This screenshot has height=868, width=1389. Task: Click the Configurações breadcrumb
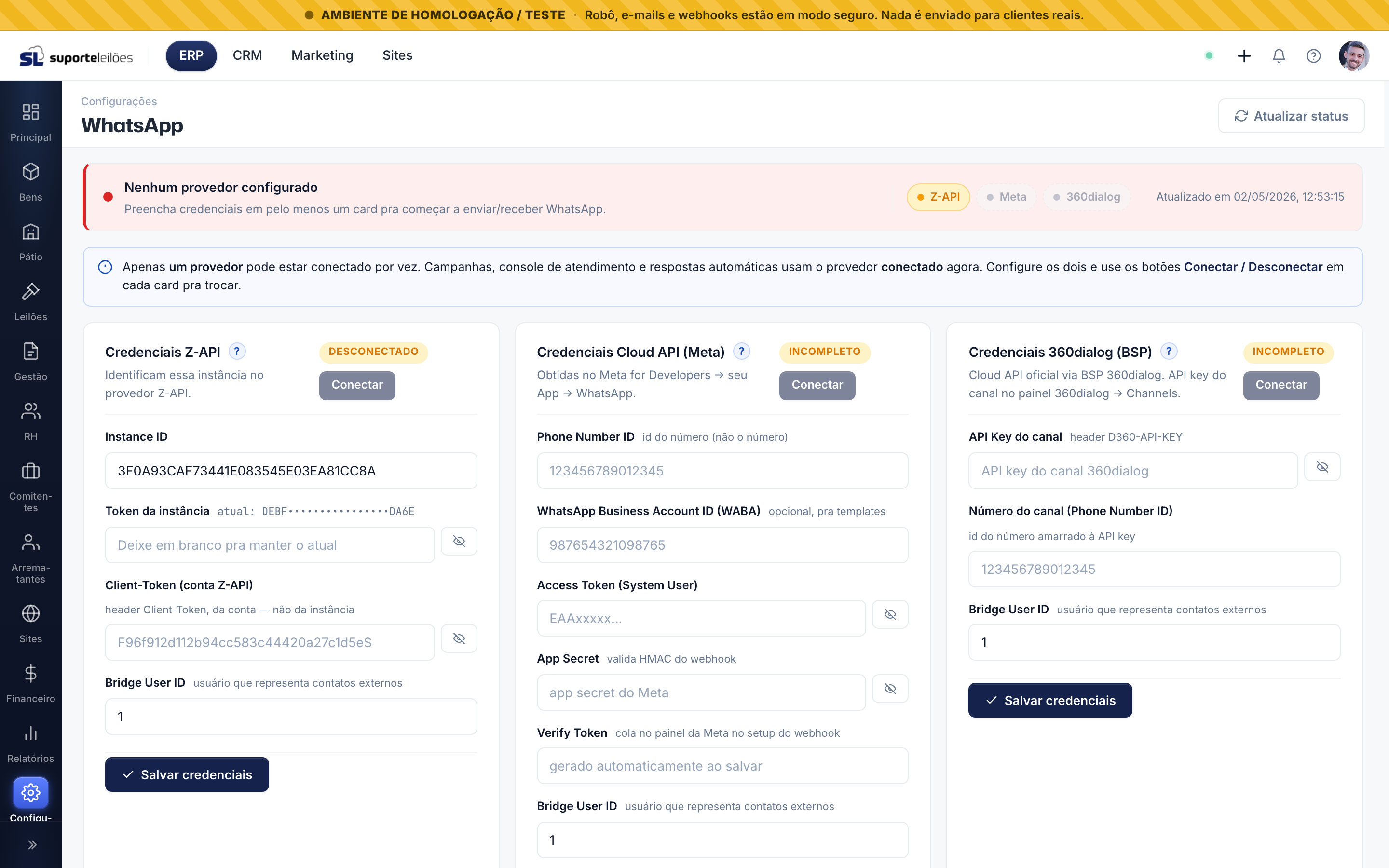(x=119, y=101)
